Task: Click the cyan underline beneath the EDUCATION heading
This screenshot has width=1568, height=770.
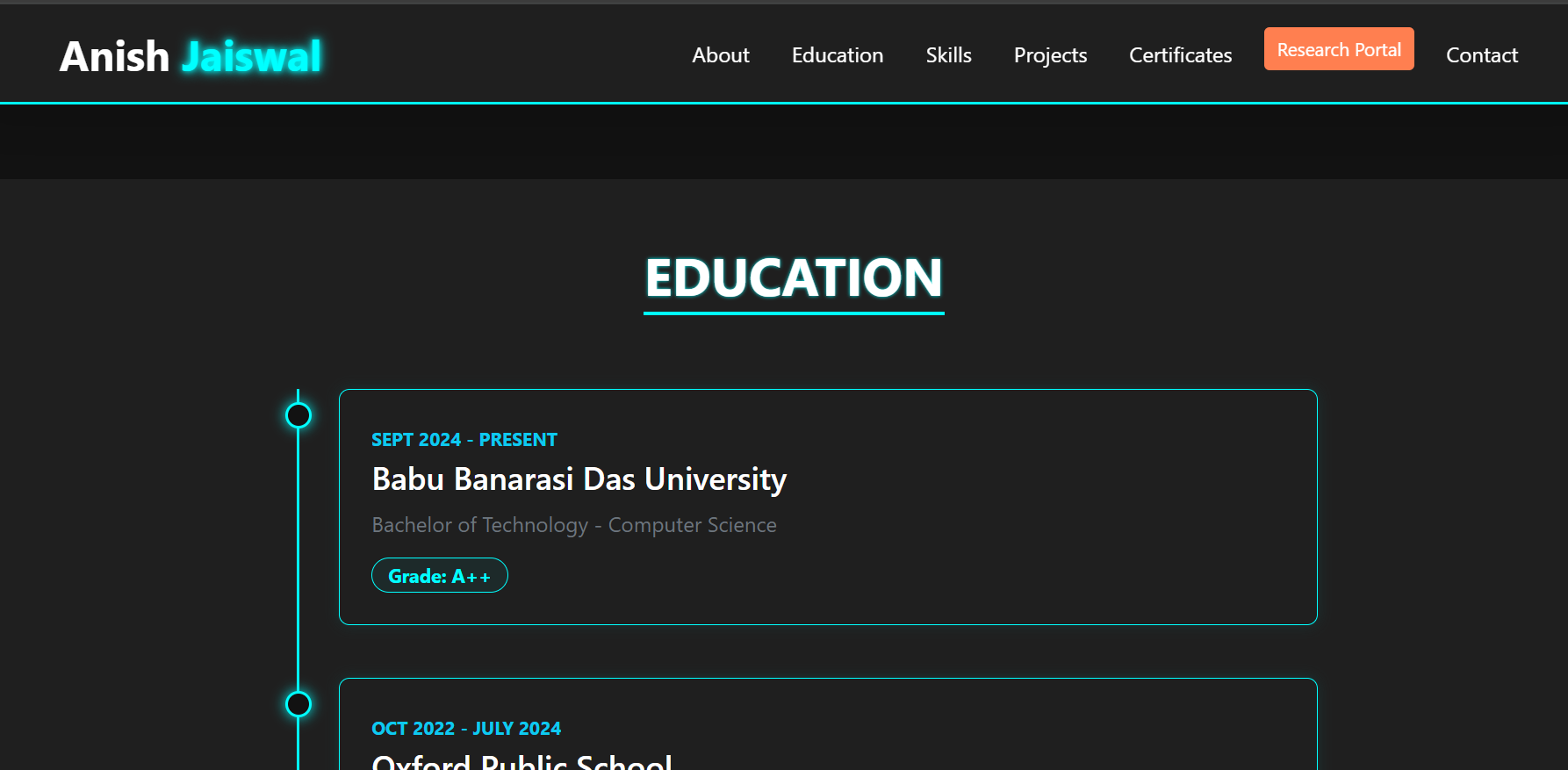Action: pyautogui.click(x=794, y=313)
